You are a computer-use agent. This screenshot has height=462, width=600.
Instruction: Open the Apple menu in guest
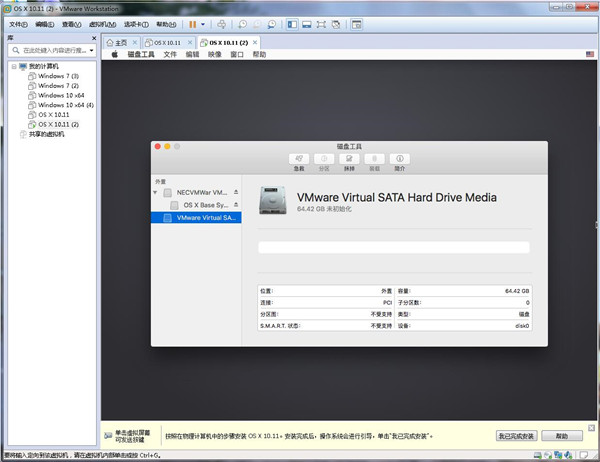114,54
